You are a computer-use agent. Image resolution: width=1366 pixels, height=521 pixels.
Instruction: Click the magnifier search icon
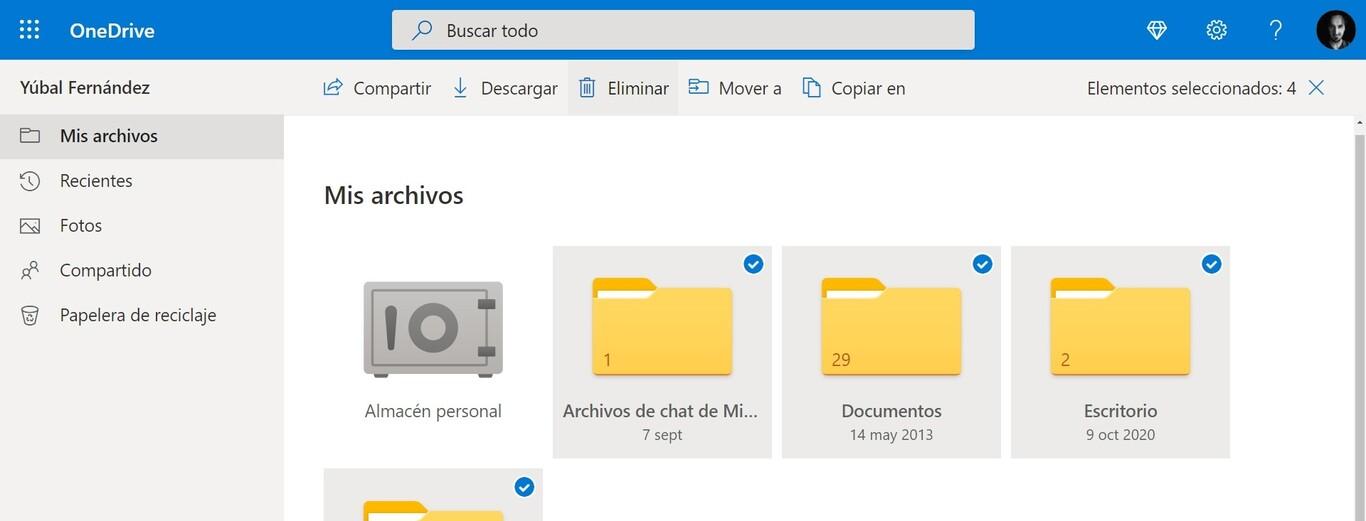[422, 30]
